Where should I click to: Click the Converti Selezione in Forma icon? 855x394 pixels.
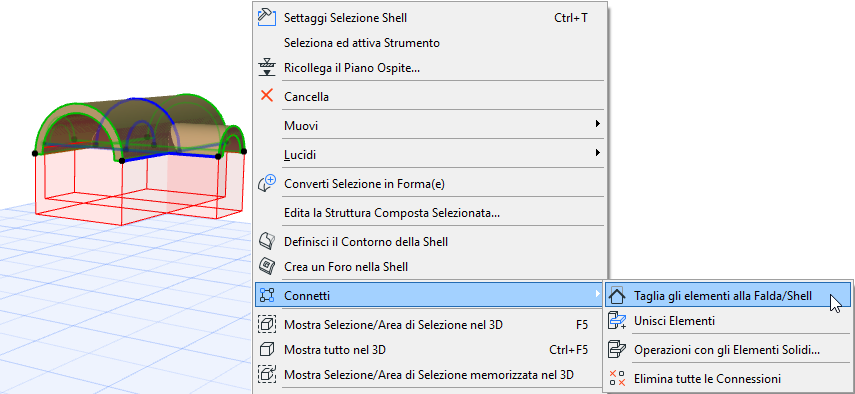click(267, 184)
